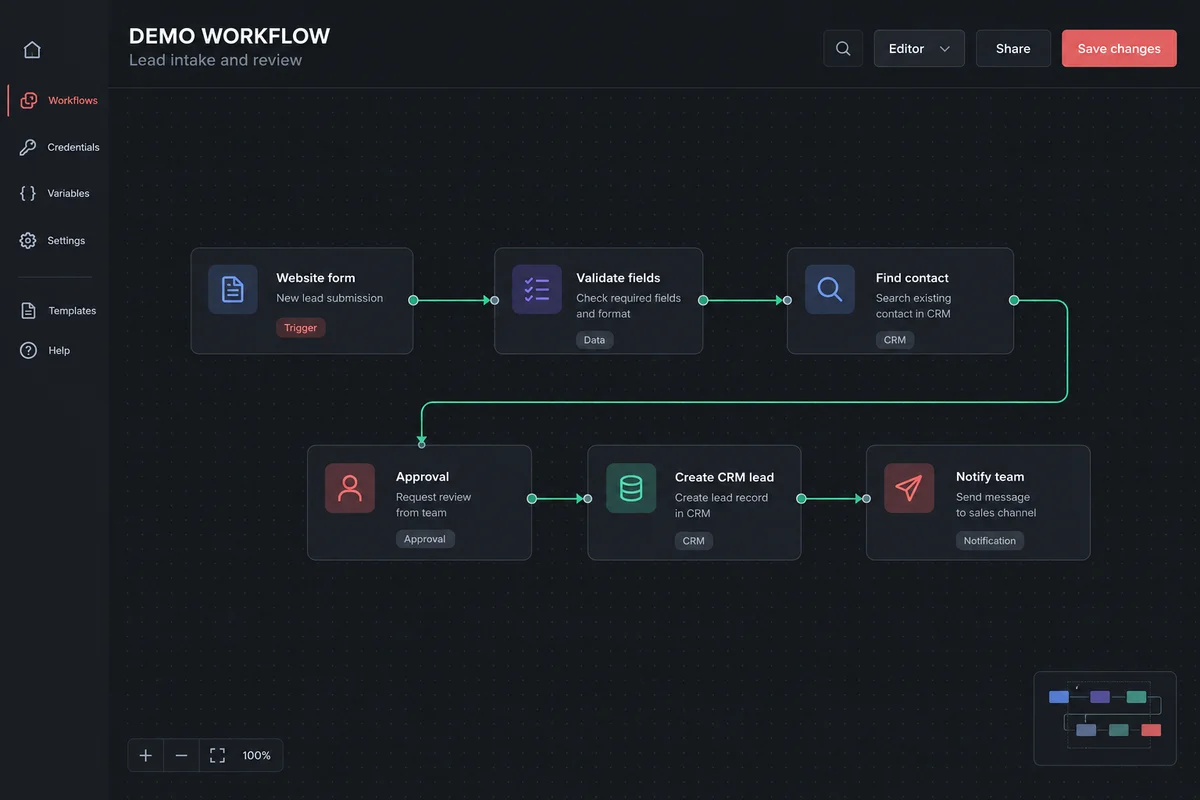Click the Notification tag badge
The image size is (1200, 800).
[989, 541]
